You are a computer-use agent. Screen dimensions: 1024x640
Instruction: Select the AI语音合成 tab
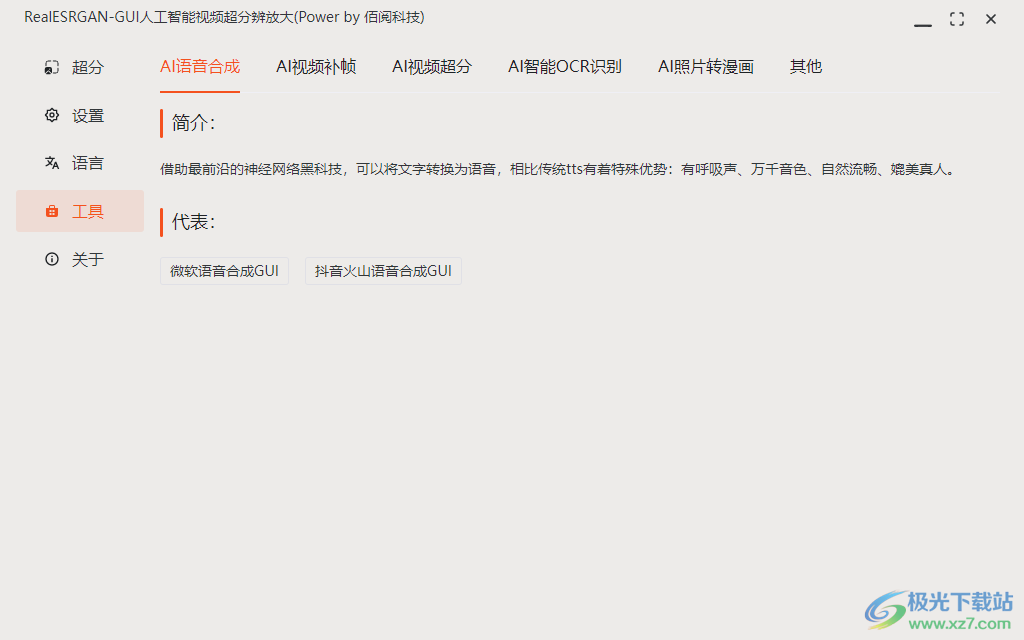click(x=200, y=67)
